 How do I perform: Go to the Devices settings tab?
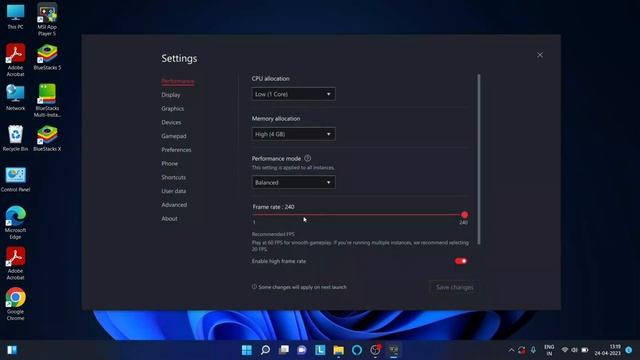(171, 122)
